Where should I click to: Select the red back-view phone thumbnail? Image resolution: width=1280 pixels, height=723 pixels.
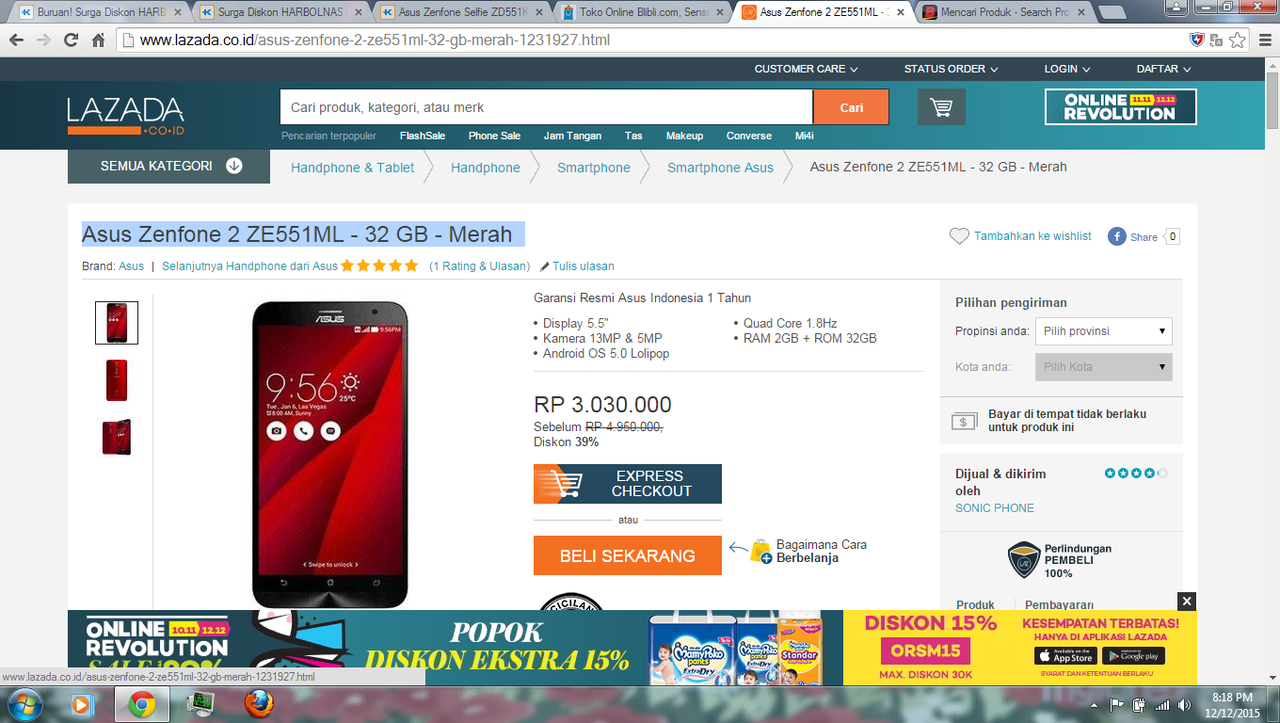[116, 380]
